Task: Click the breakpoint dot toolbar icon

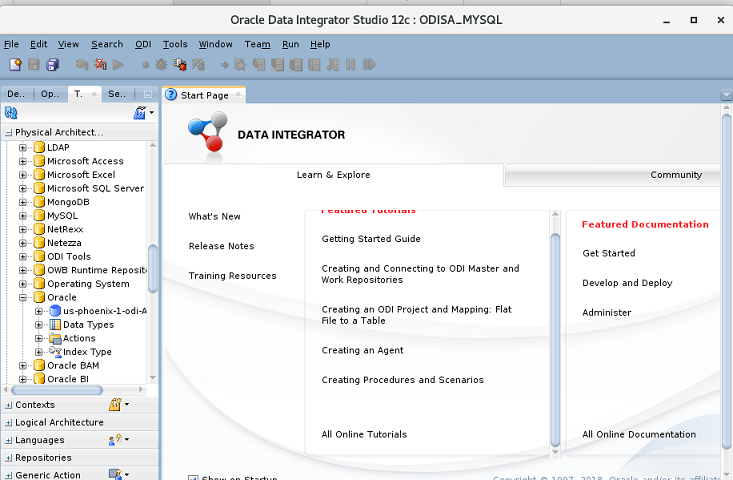Action: coord(145,65)
